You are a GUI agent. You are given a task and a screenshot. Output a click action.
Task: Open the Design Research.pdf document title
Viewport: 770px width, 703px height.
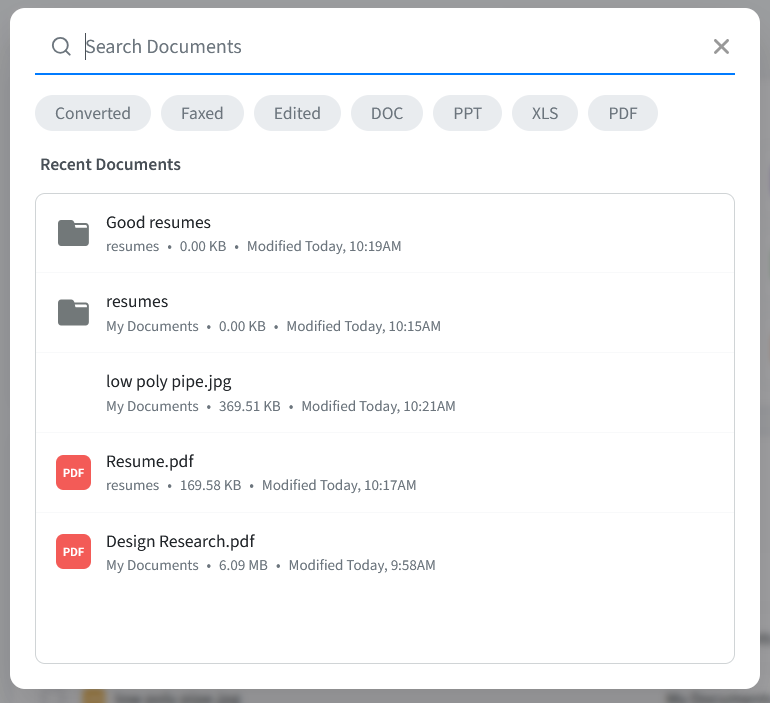[x=180, y=541]
